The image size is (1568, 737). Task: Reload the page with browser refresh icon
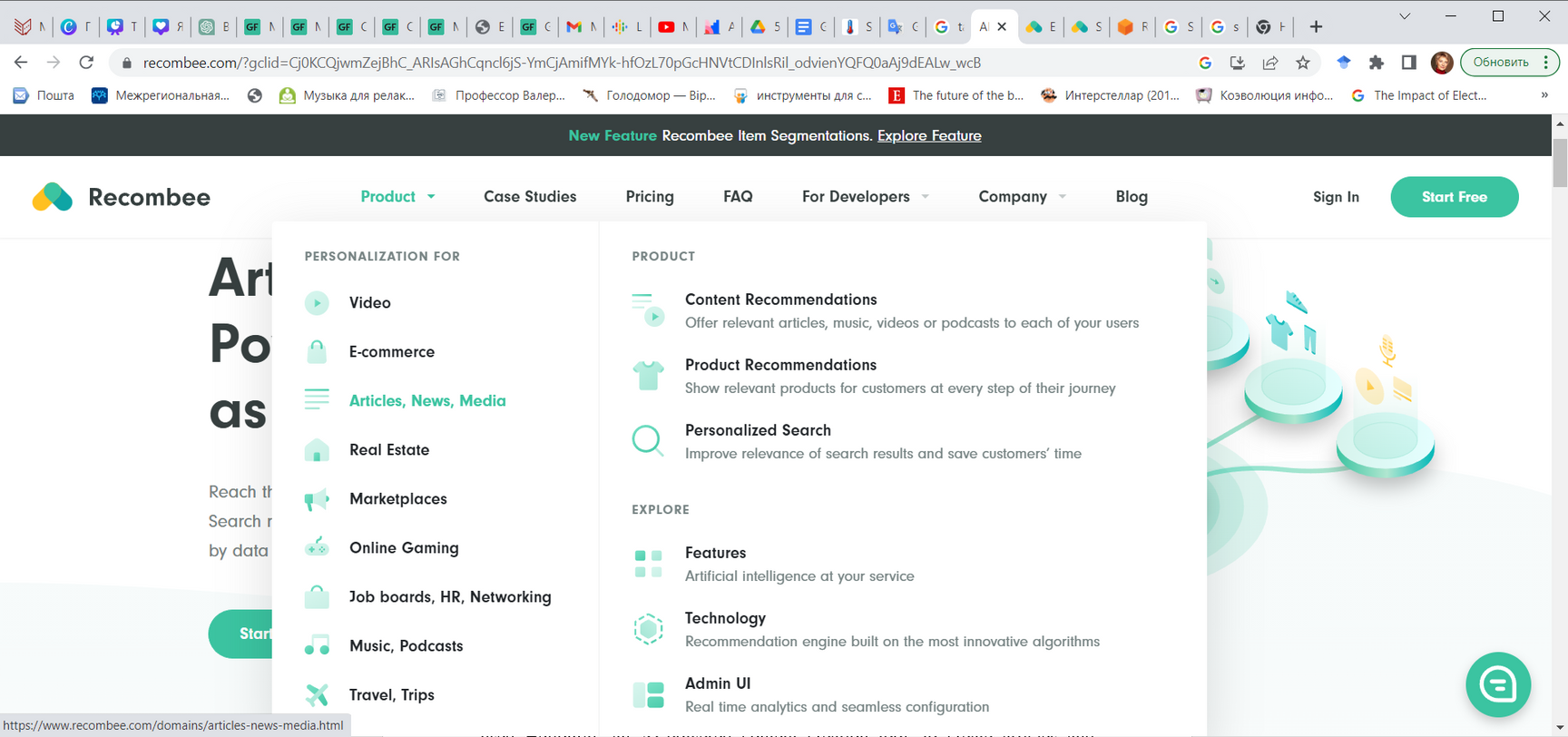[86, 63]
